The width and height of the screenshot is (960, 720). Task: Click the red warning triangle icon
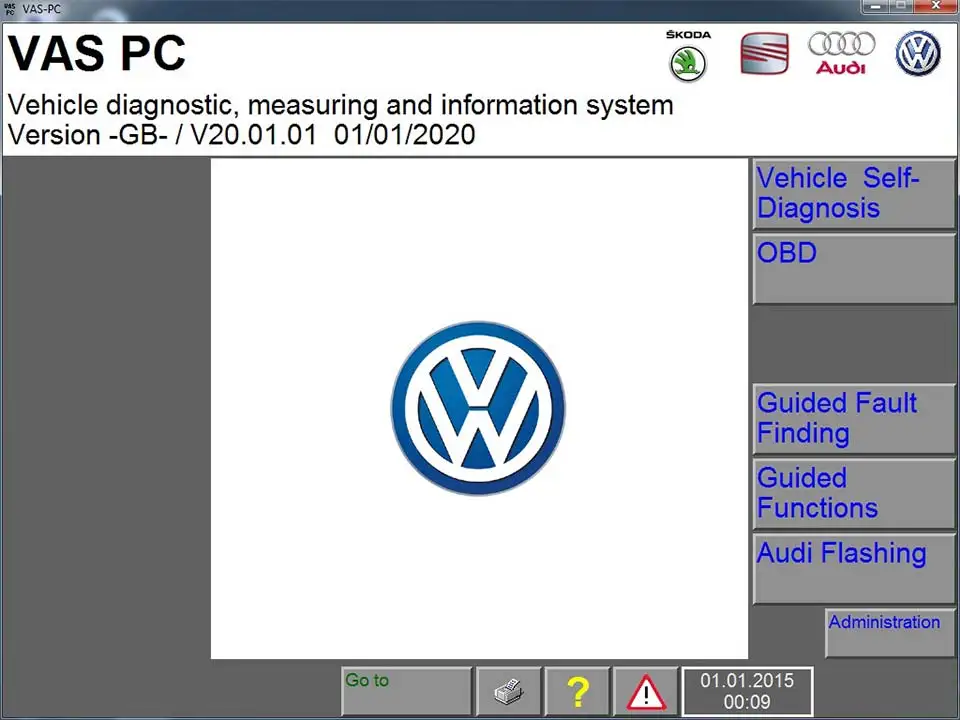click(645, 691)
